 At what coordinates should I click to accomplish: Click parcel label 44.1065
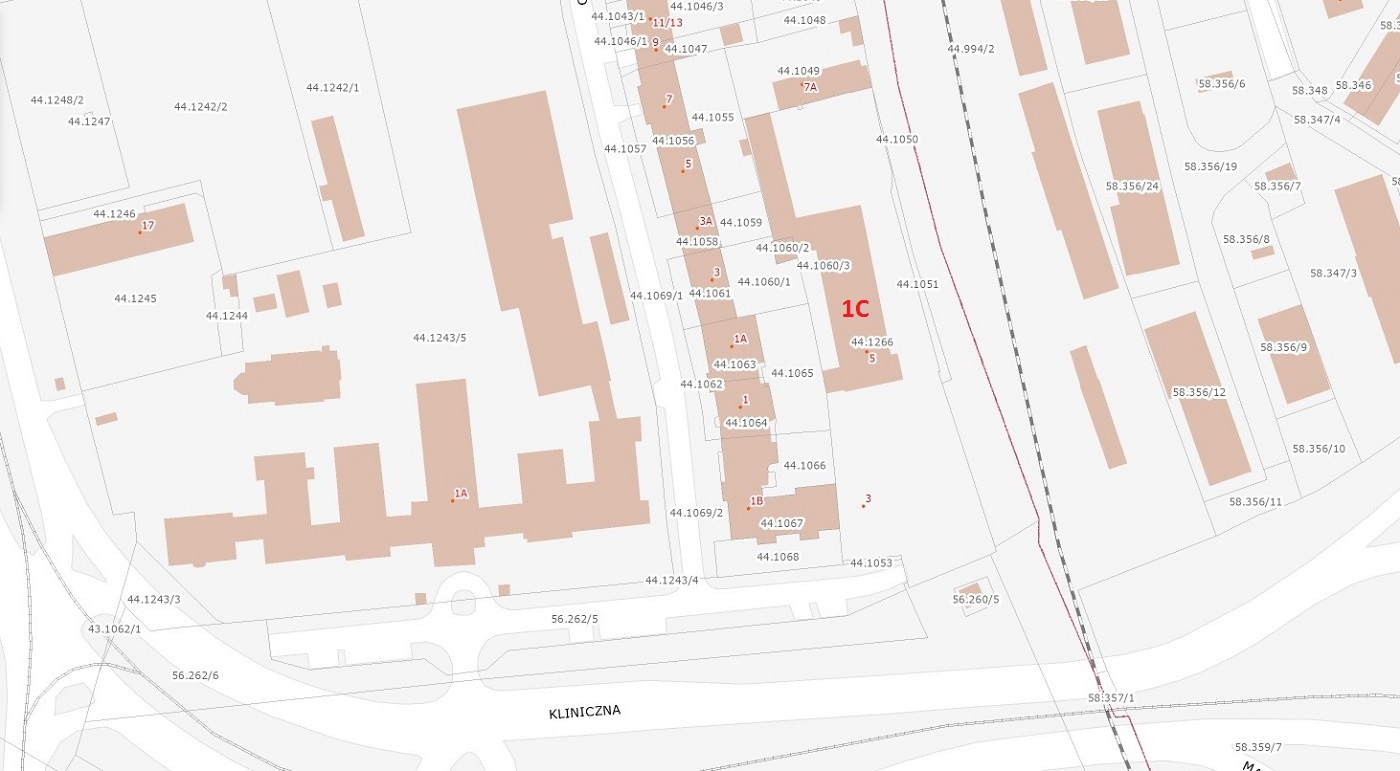tap(792, 374)
